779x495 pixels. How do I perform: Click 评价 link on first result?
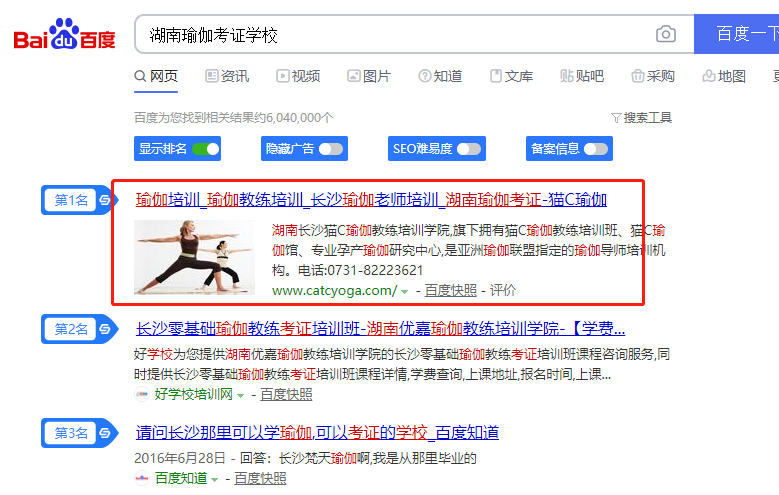(503, 290)
